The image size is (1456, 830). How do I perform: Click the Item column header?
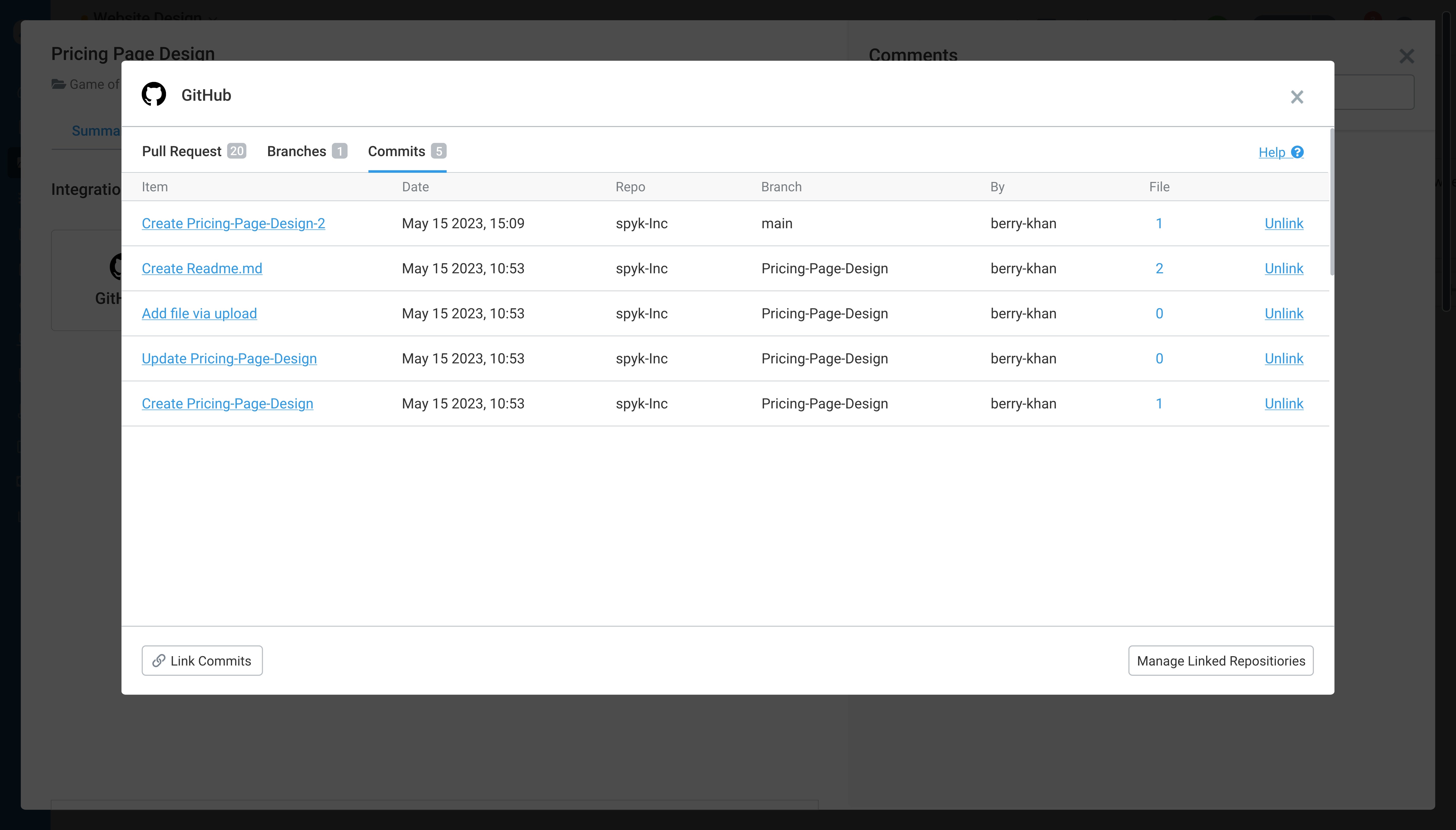(155, 187)
